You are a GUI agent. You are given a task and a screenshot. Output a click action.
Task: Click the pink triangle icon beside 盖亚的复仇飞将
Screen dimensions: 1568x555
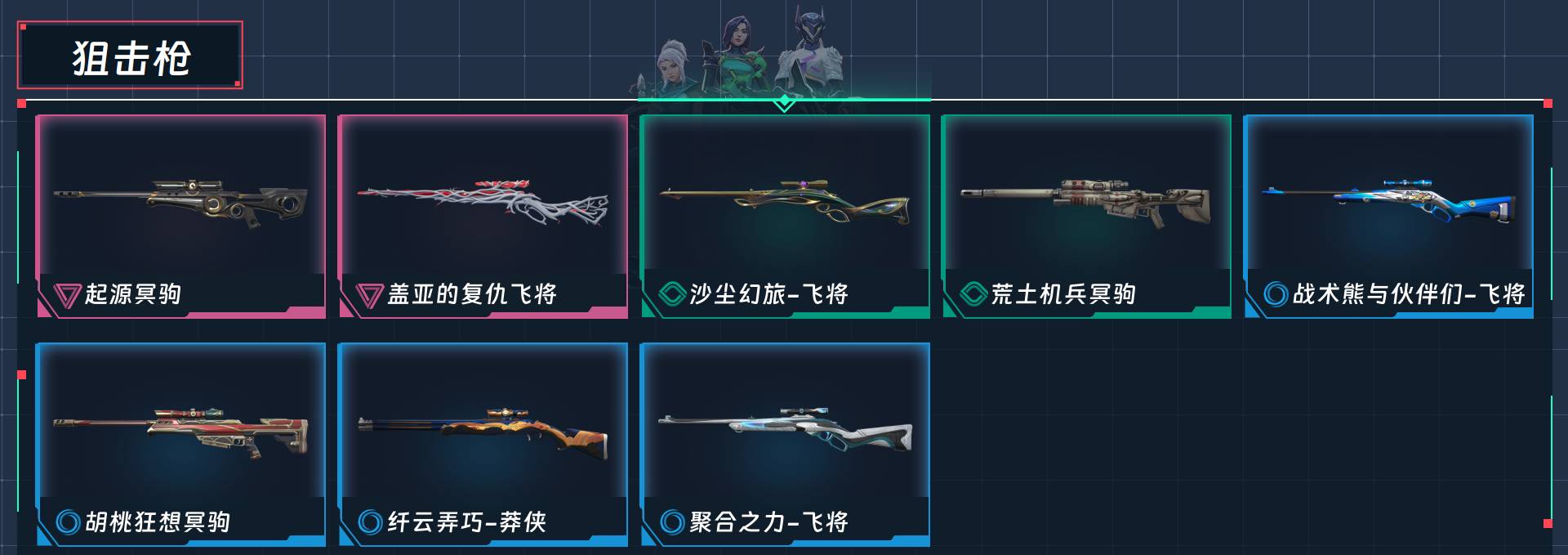tap(370, 294)
